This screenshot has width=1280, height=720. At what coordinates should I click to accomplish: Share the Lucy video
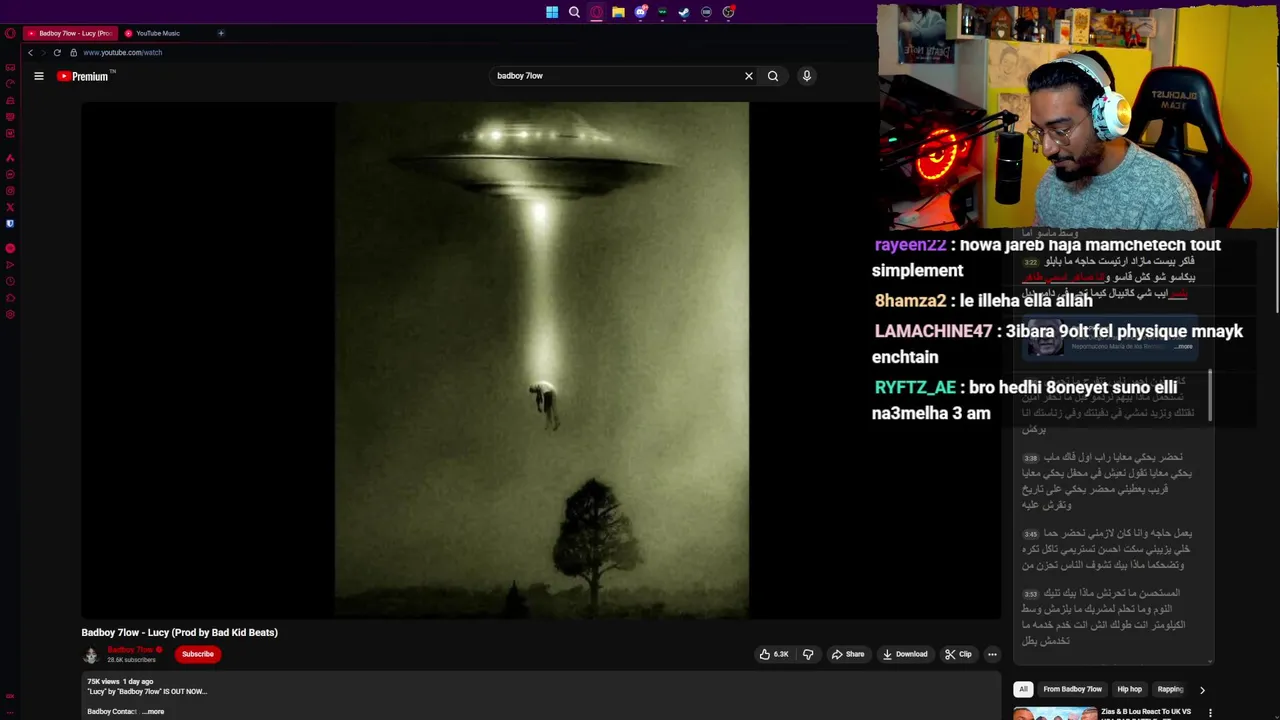click(x=848, y=654)
